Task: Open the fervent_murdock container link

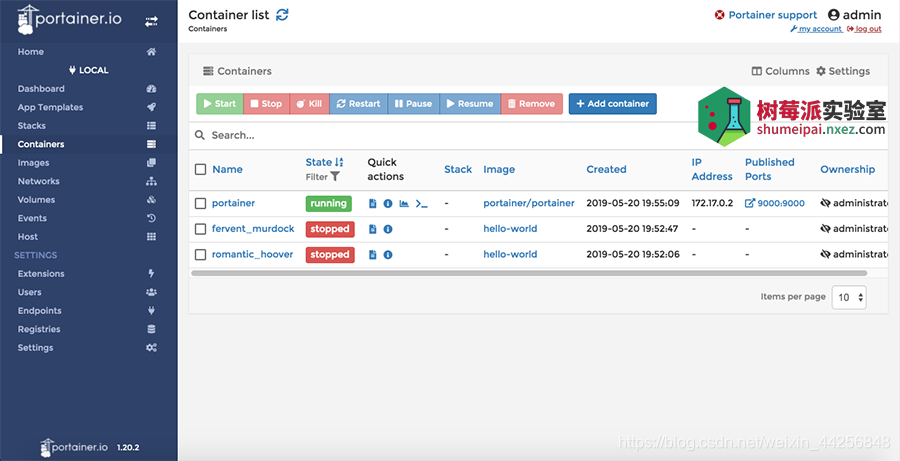Action: point(253,228)
